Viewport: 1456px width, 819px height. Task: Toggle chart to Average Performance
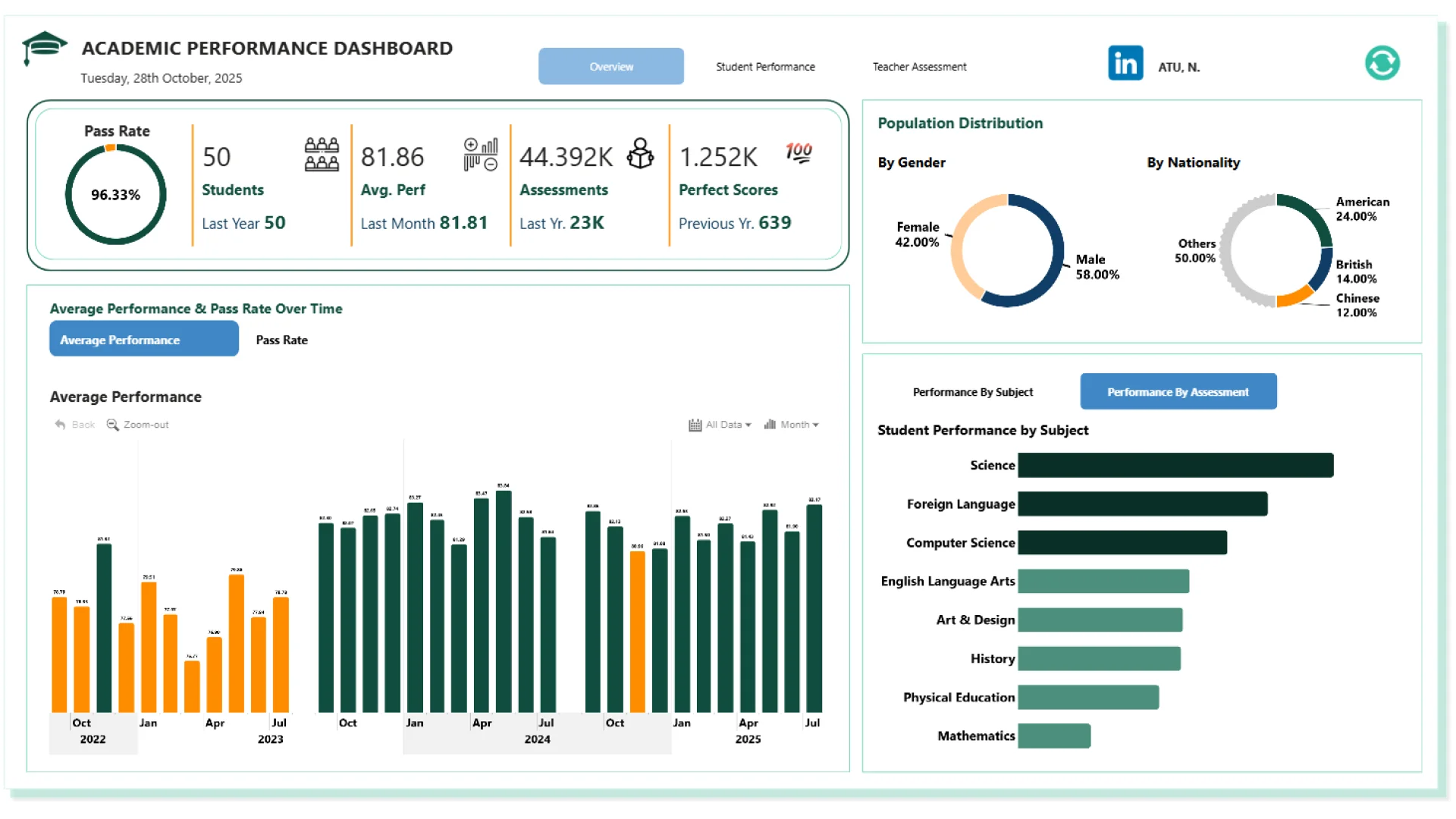coord(144,340)
